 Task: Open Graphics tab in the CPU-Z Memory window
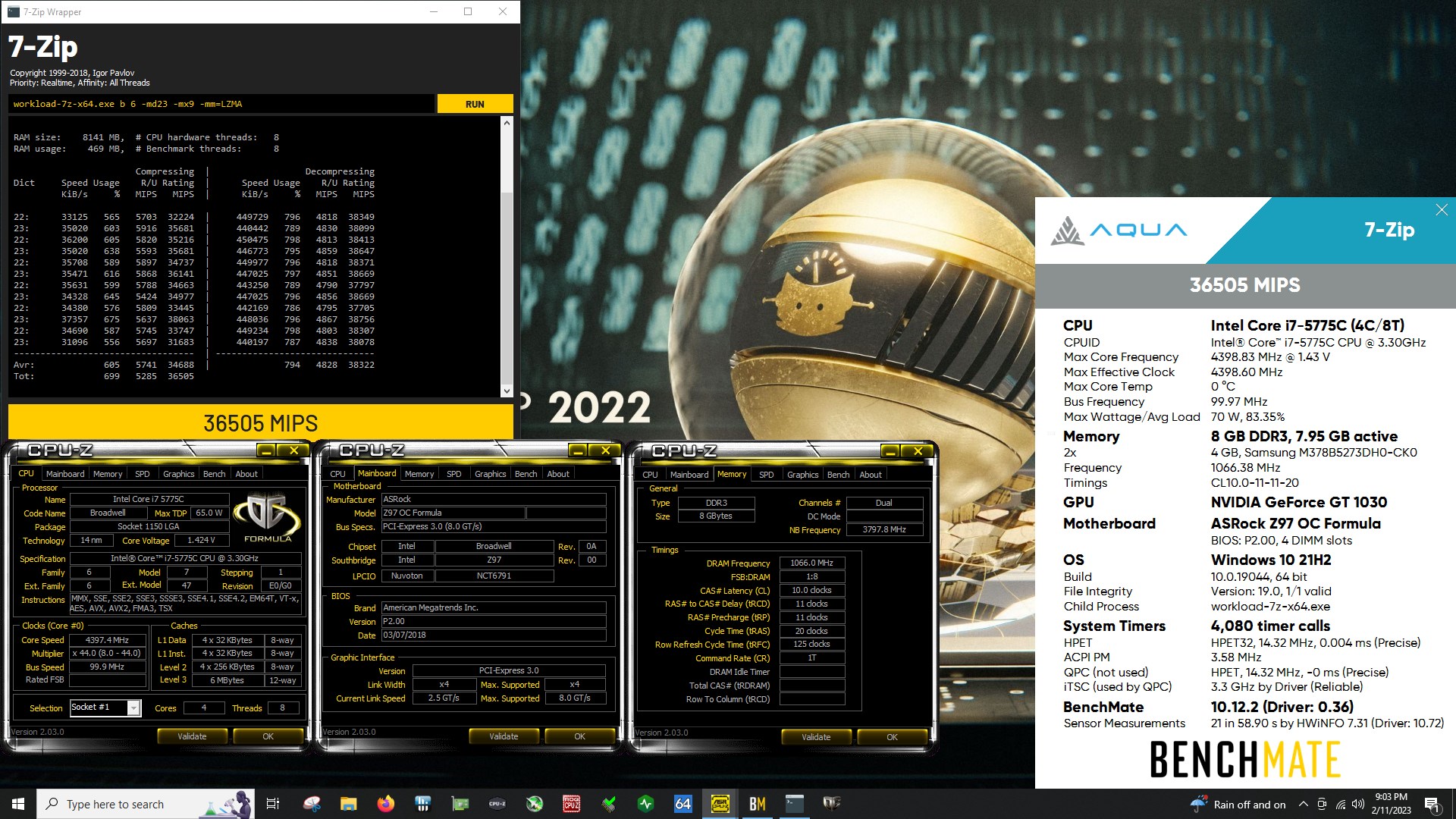pos(802,475)
